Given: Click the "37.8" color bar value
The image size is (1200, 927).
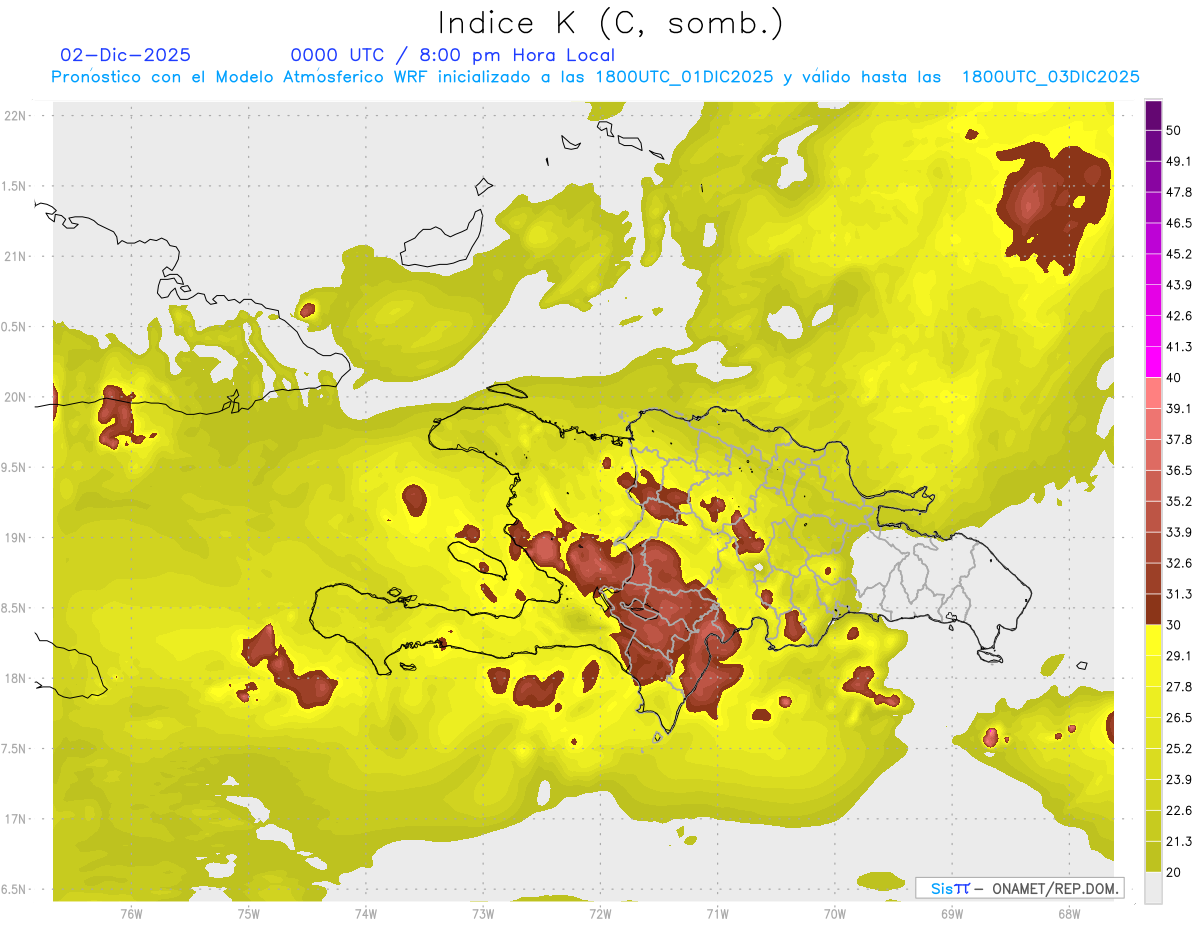Looking at the screenshot, I should (1179, 440).
